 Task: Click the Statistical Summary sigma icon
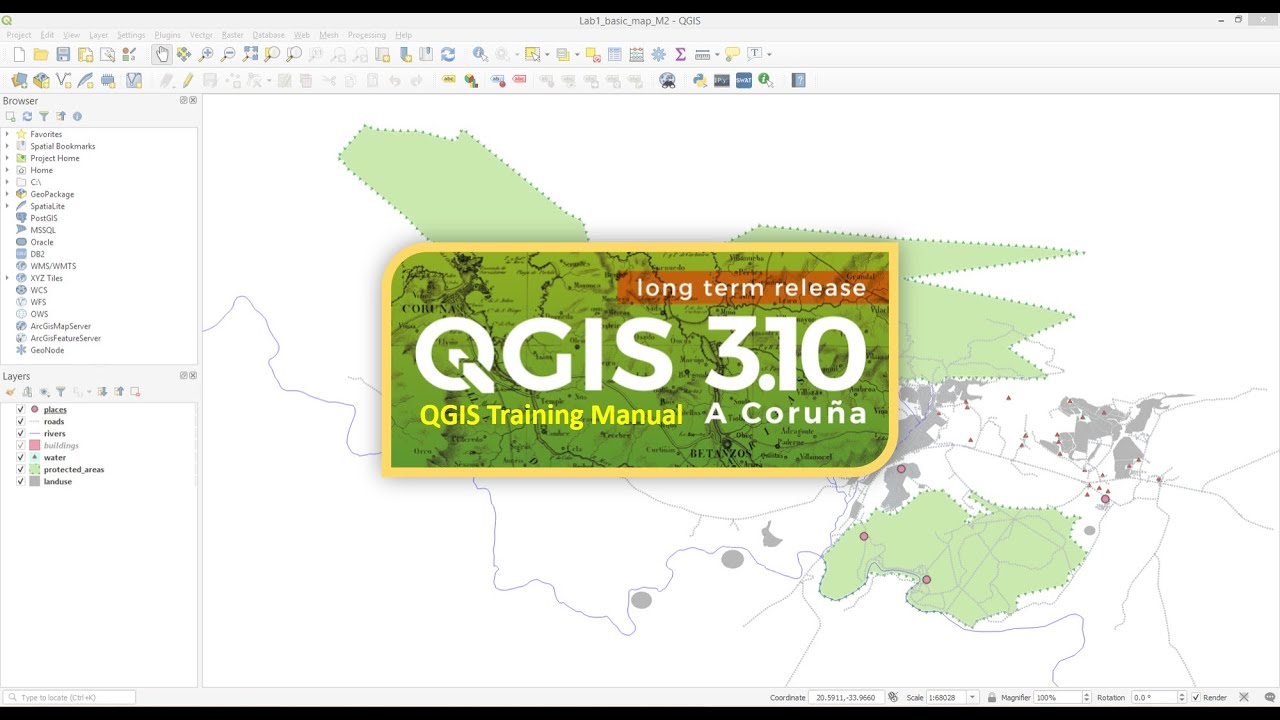point(681,54)
